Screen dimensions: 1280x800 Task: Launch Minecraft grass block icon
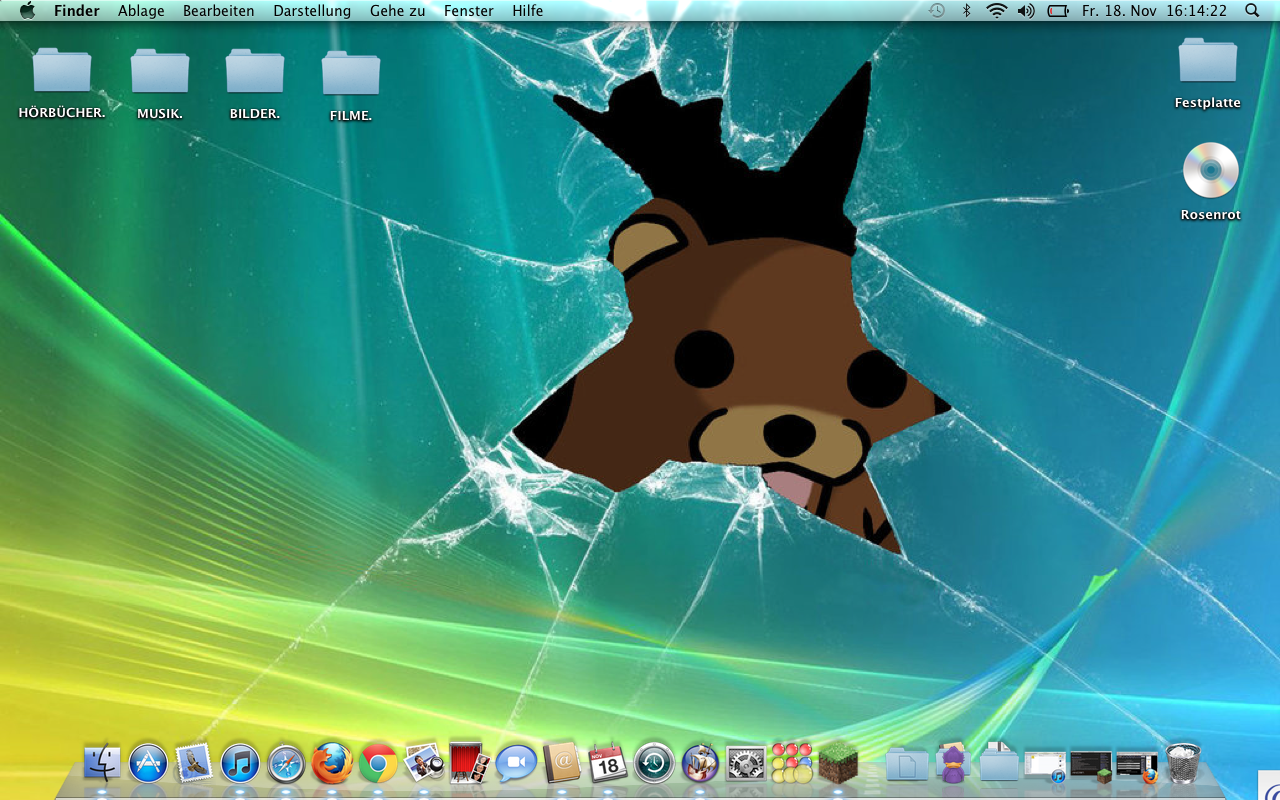tap(838, 763)
